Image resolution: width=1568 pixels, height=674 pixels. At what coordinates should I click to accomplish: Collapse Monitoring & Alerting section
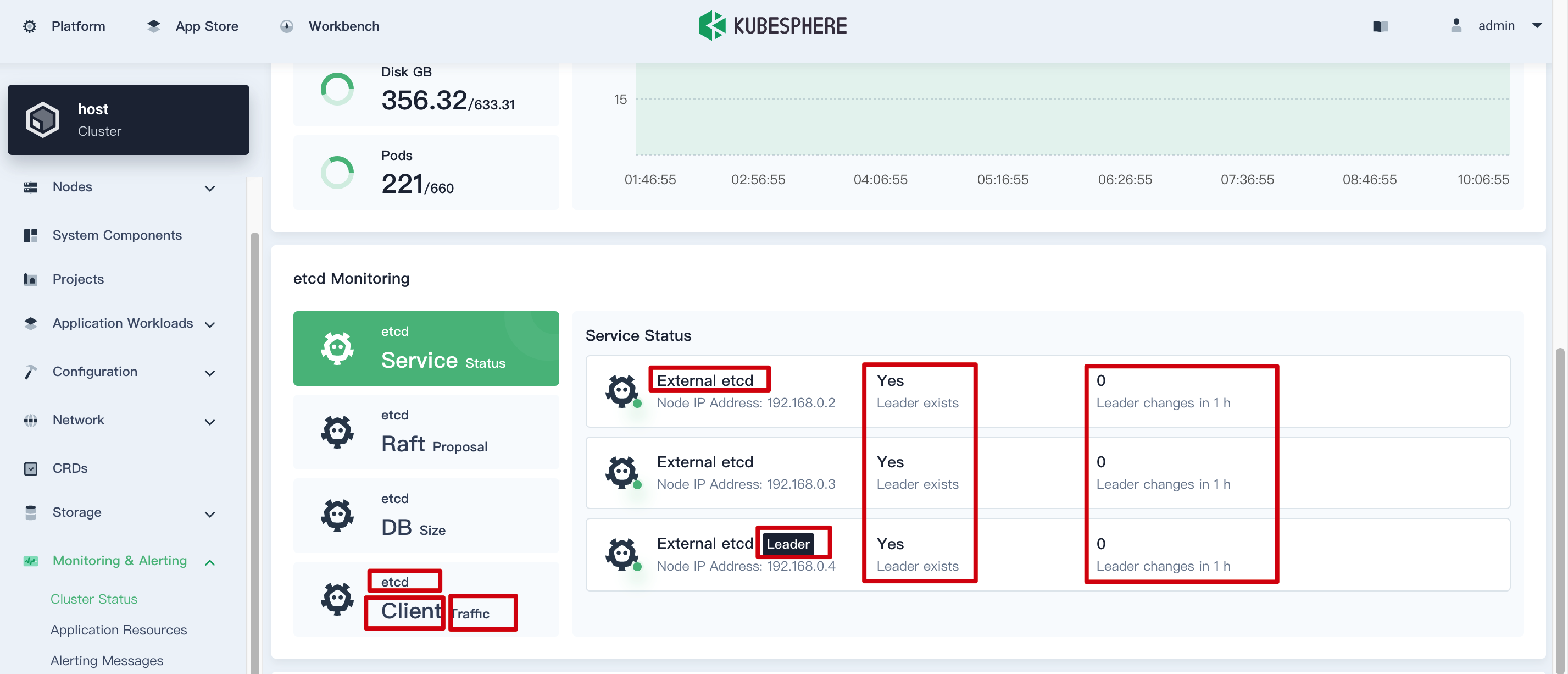(210, 562)
